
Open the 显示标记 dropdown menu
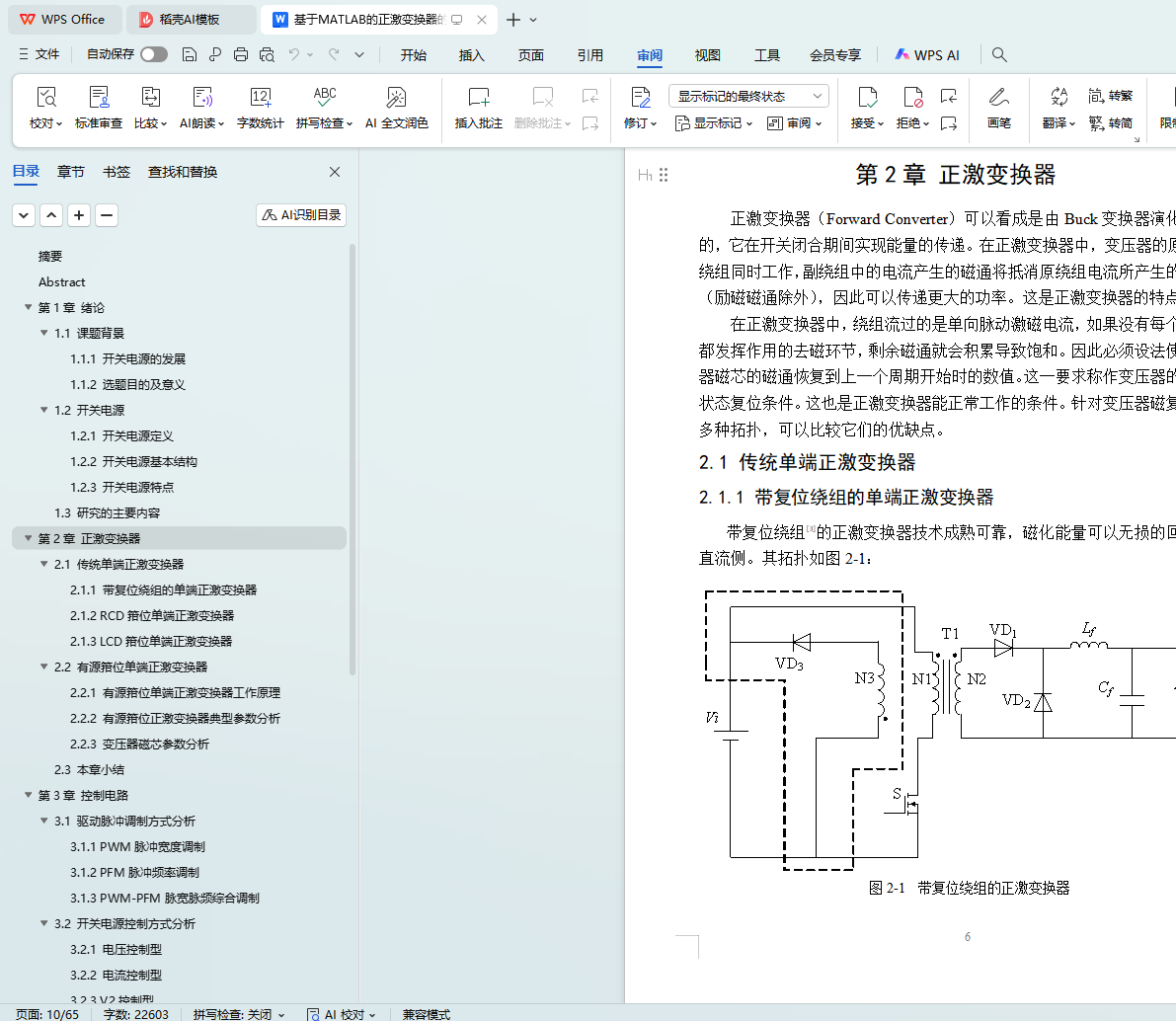(x=714, y=123)
